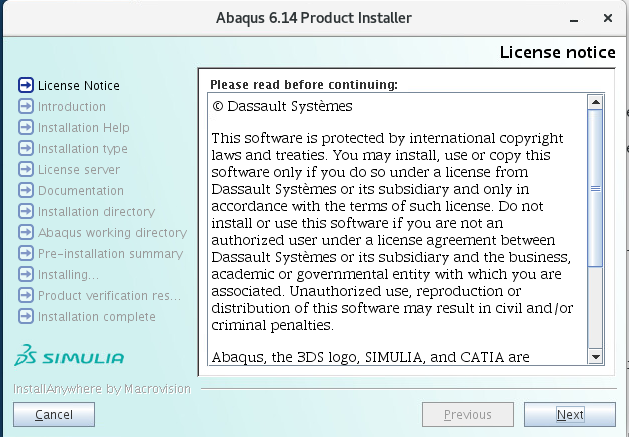Click the License Notice step arrow icon
The width and height of the screenshot is (629, 437).
click(26, 85)
